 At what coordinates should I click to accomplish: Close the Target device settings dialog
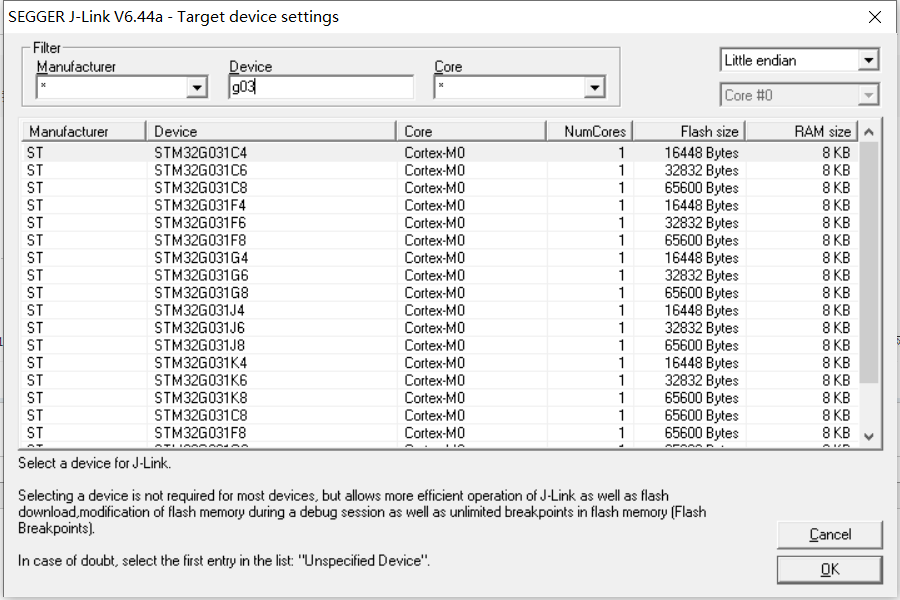[x=875, y=17]
